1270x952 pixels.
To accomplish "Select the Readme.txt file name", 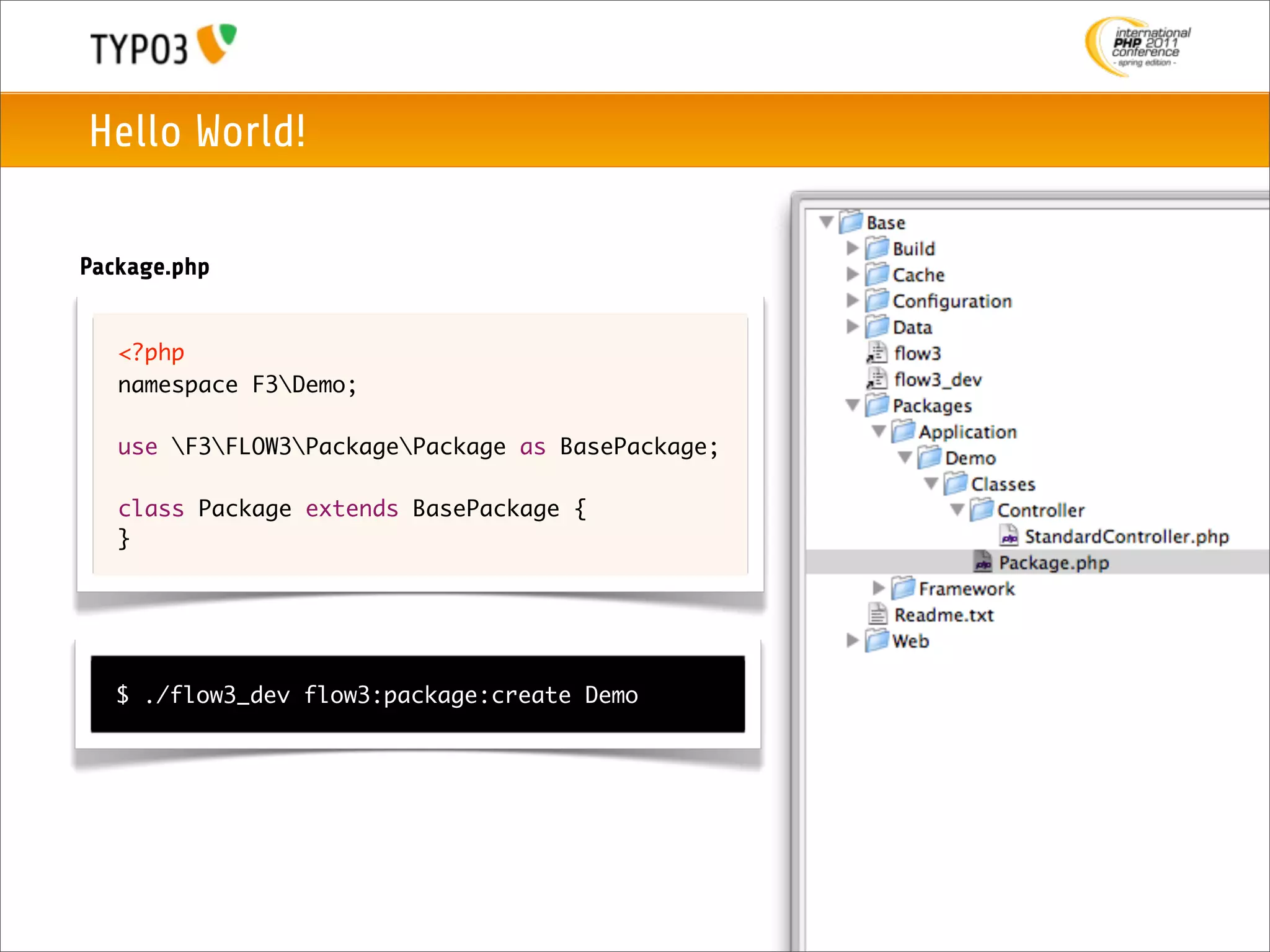I will click(x=943, y=615).
